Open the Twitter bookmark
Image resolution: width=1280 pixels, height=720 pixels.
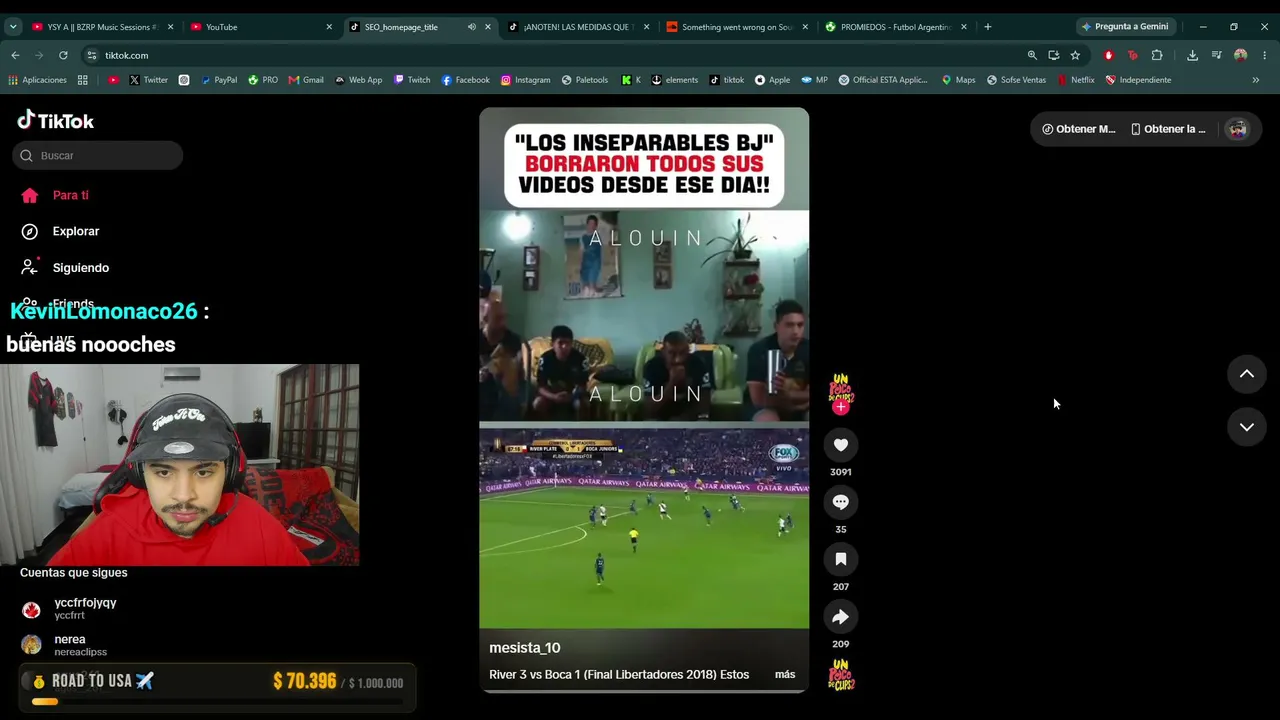(x=148, y=80)
